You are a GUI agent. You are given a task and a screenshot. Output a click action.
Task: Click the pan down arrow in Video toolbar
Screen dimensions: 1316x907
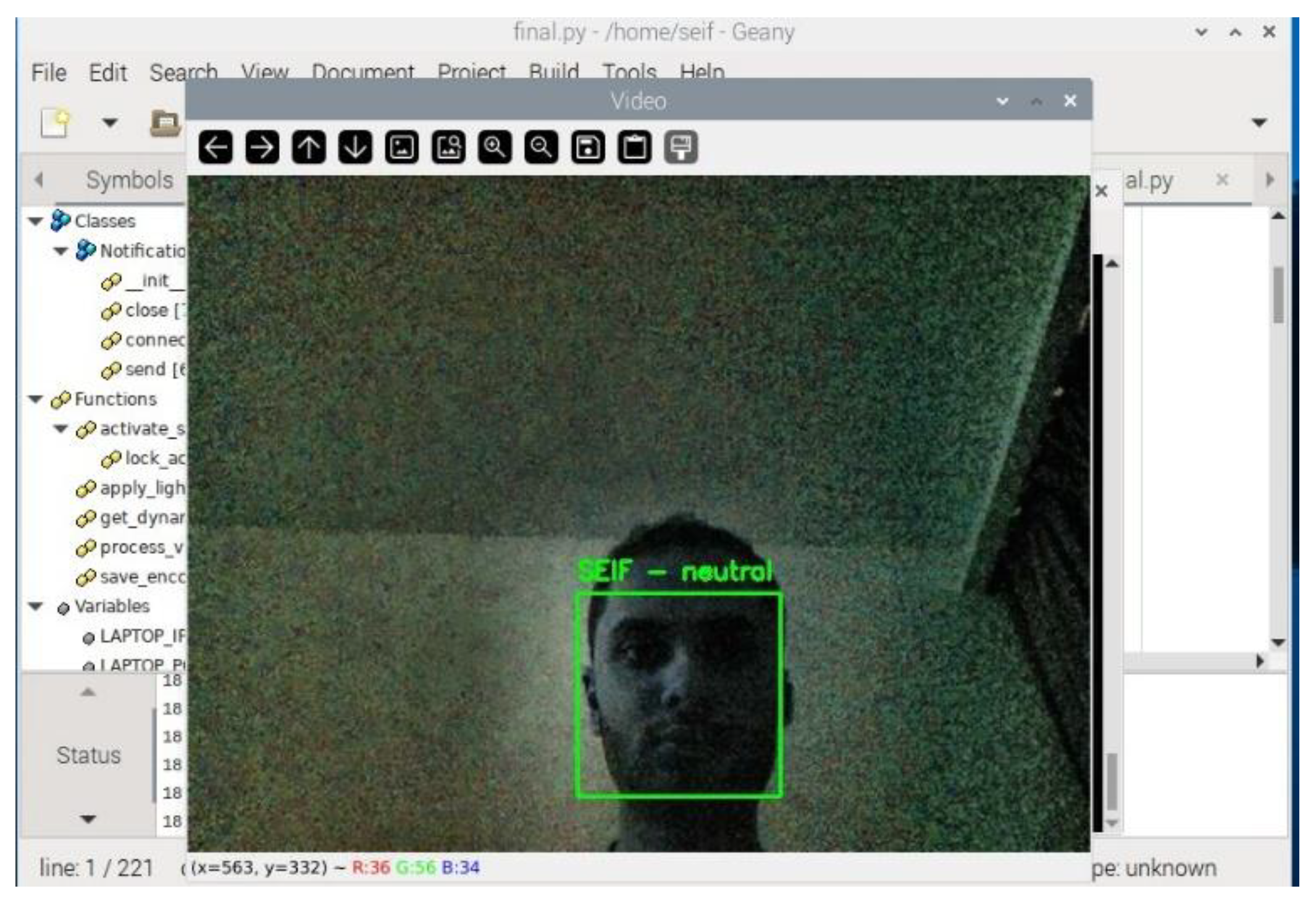tap(355, 148)
